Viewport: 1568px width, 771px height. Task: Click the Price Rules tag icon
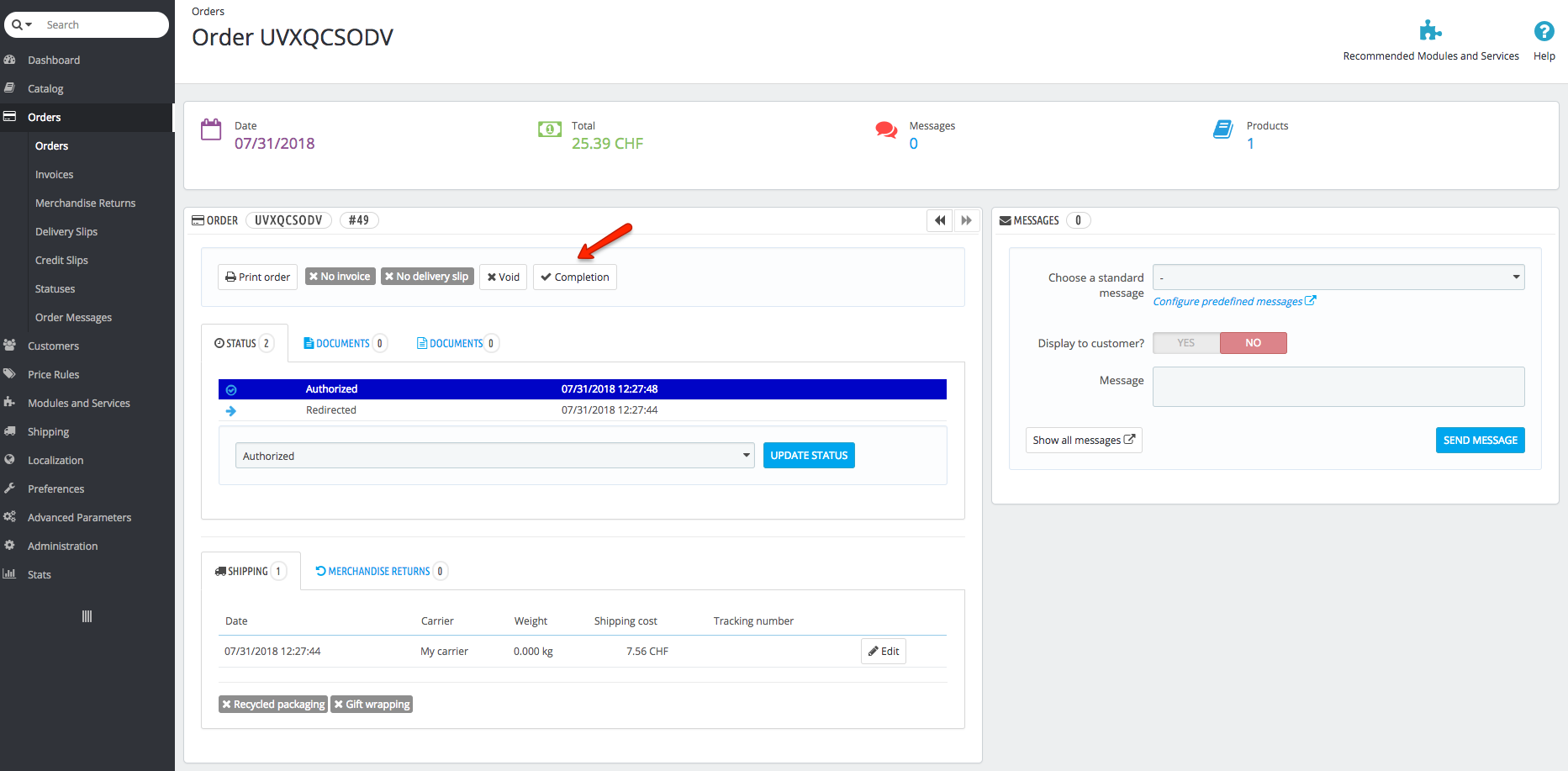click(x=10, y=374)
